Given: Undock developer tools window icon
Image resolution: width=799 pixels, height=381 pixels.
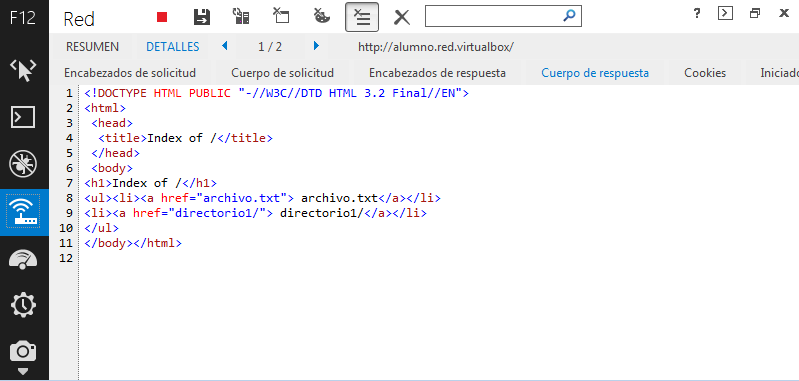Looking at the screenshot, I should [755, 14].
